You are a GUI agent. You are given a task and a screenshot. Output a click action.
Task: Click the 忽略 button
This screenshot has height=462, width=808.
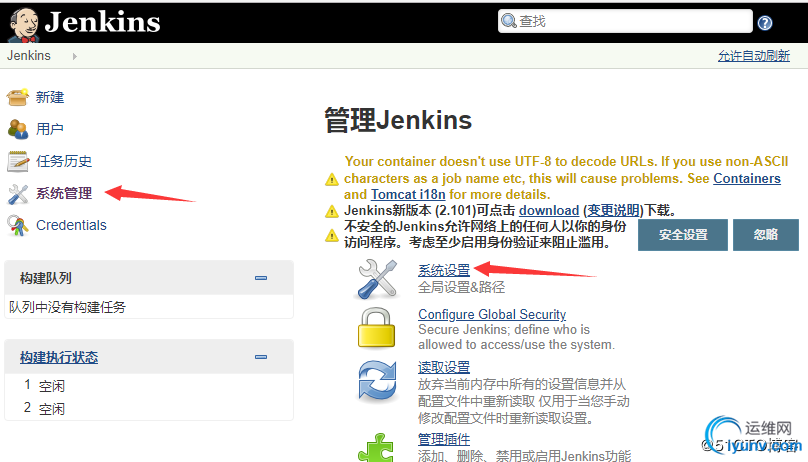coord(766,235)
